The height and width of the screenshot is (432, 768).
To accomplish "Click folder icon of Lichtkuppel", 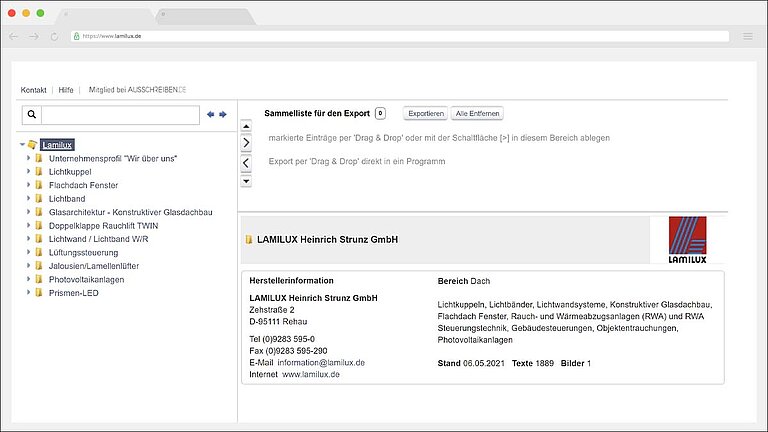I will tap(39, 171).
